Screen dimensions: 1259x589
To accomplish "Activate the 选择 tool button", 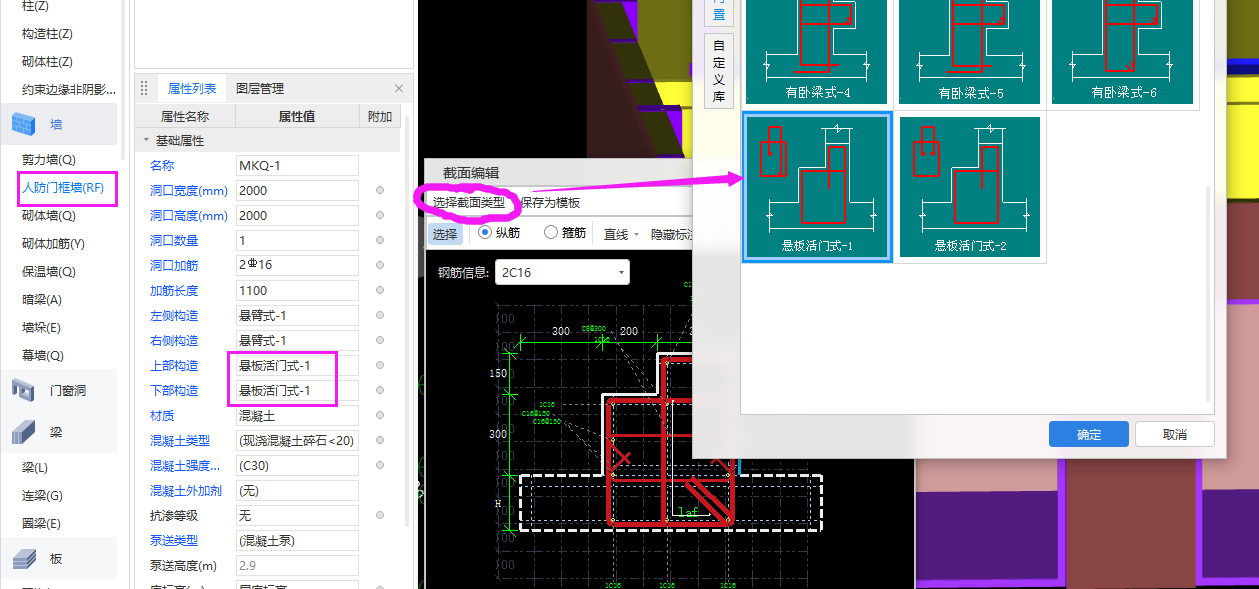I will coord(446,234).
